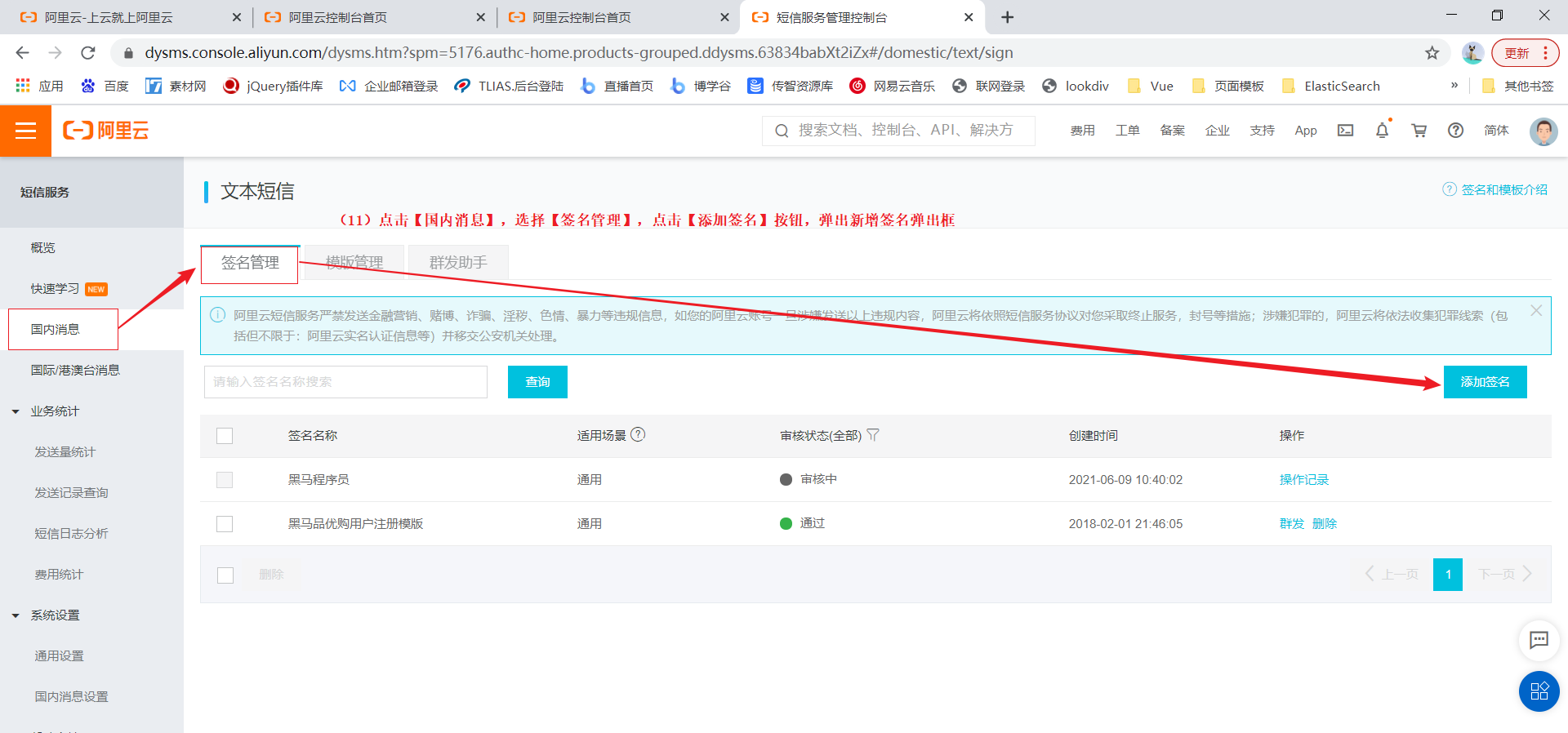
Task: Bookmark page with the star icon
Action: pyautogui.click(x=1432, y=53)
